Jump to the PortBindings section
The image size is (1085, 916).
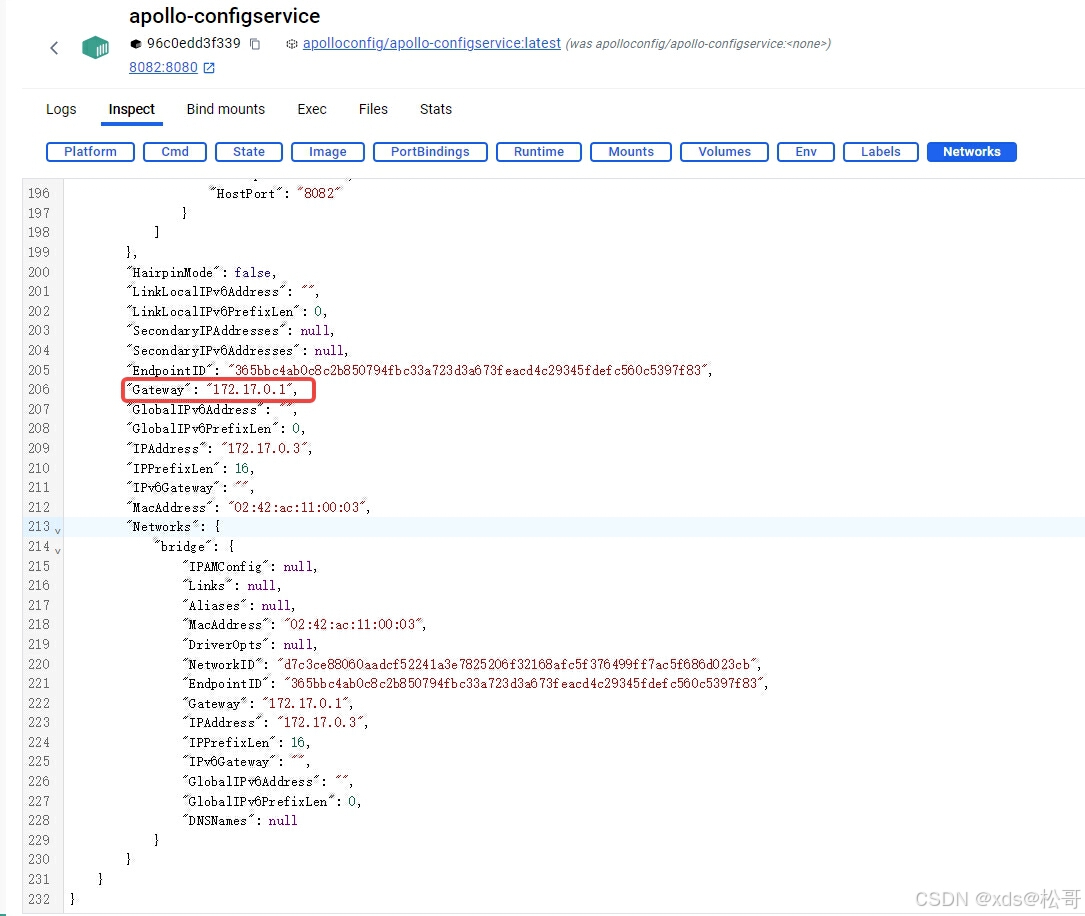430,152
